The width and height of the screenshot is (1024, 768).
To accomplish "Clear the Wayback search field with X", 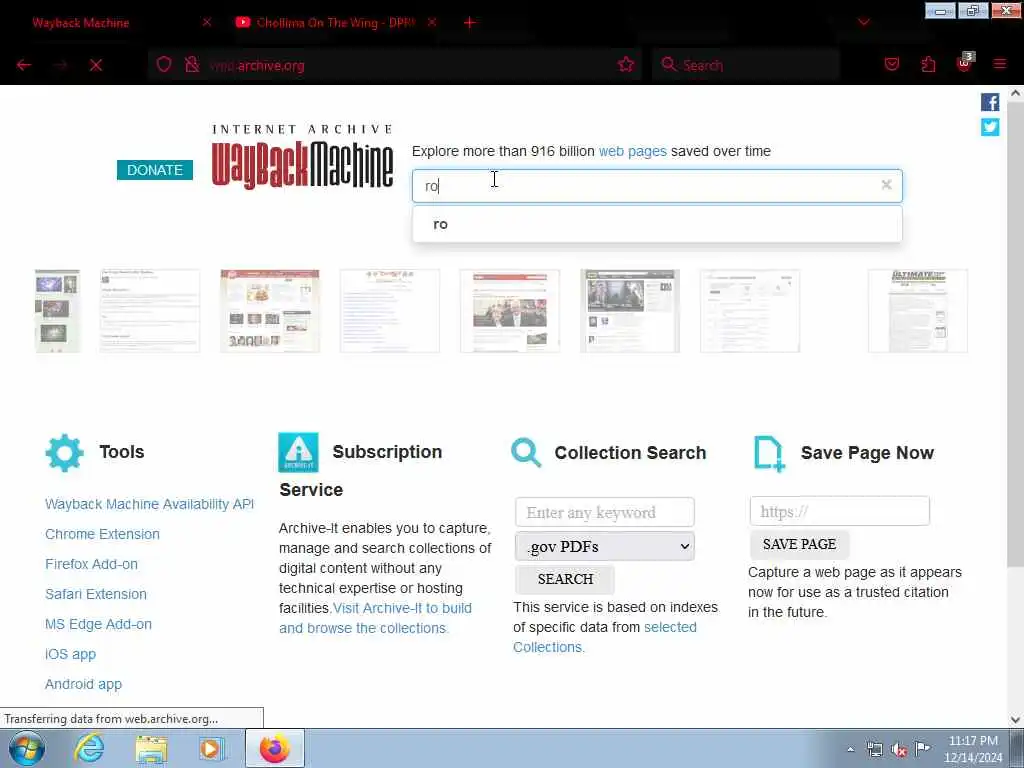I will [x=886, y=185].
